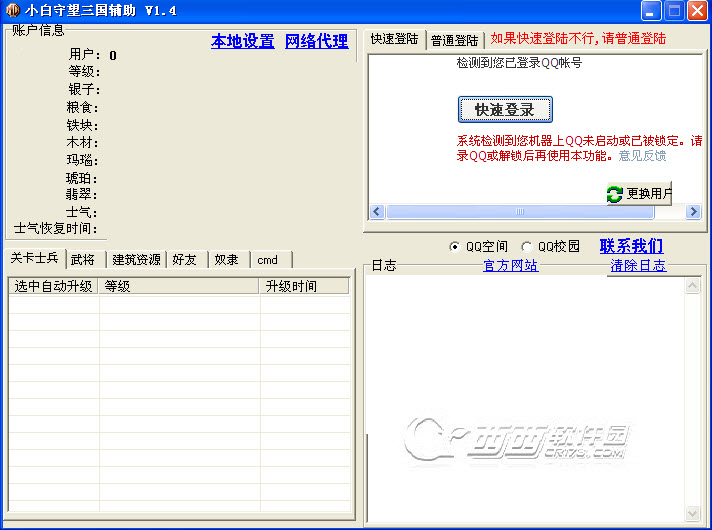Viewport: 712px width, 530px height.
Task: Close the 小白守望三国辅助 window
Action: click(x=697, y=10)
